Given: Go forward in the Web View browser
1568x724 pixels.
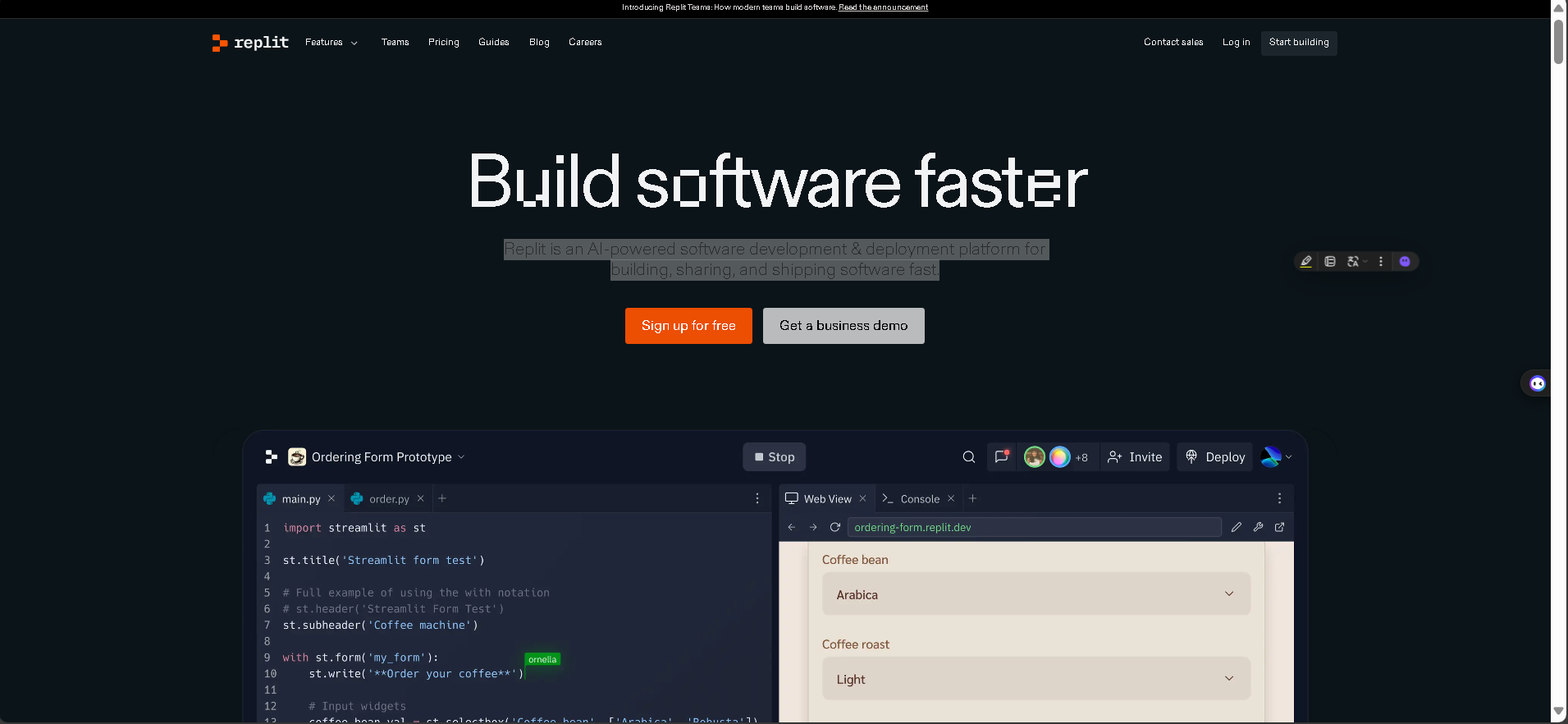Looking at the screenshot, I should pyautogui.click(x=813, y=527).
